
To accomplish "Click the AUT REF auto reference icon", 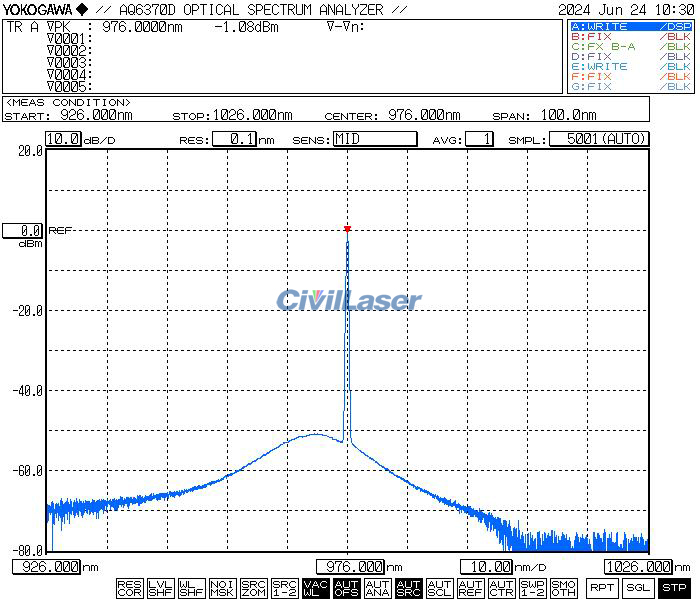I will pos(471,588).
